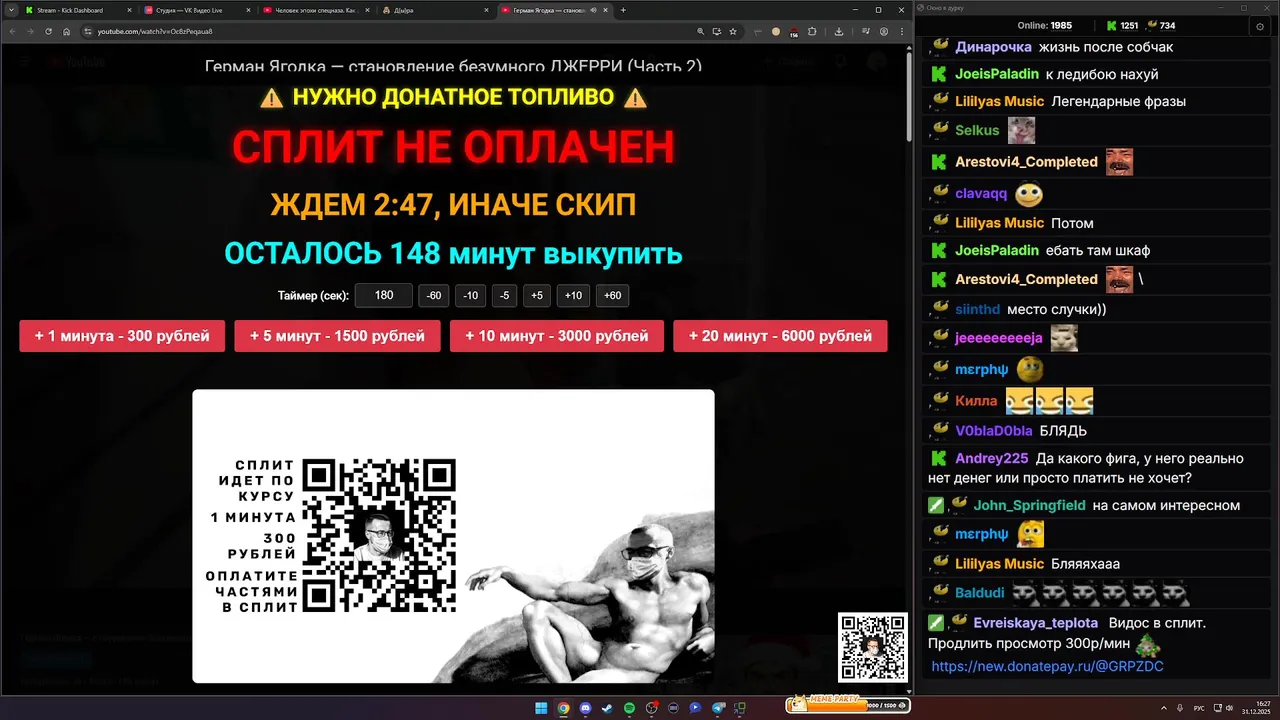Switch to the Студия — VK Видео Live tab
This screenshot has height=720, width=1280.
(x=197, y=10)
